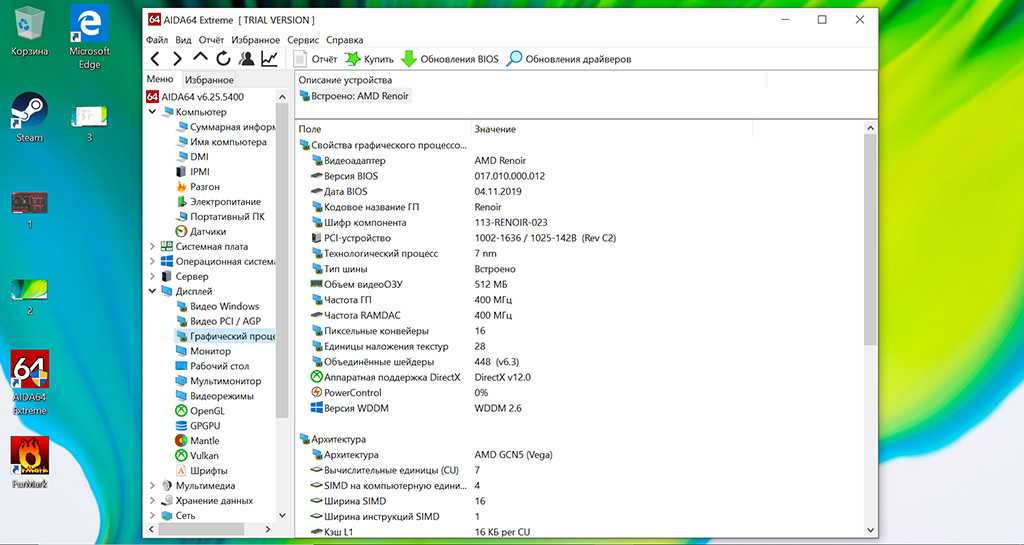Click the driver updates magnifier icon
This screenshot has width=1024, height=545.
[x=514, y=59]
